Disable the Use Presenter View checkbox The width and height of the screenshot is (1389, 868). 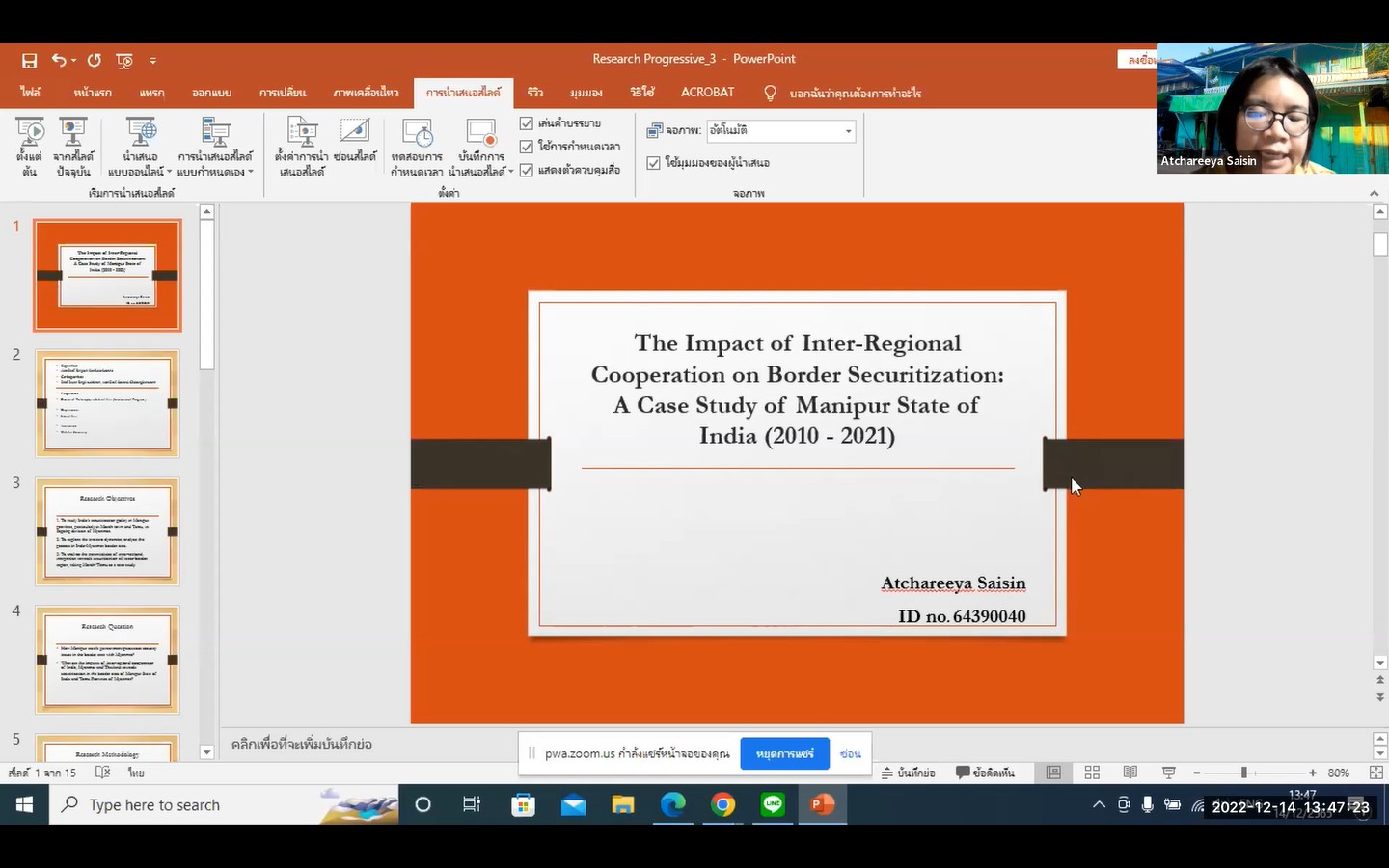coord(653,163)
